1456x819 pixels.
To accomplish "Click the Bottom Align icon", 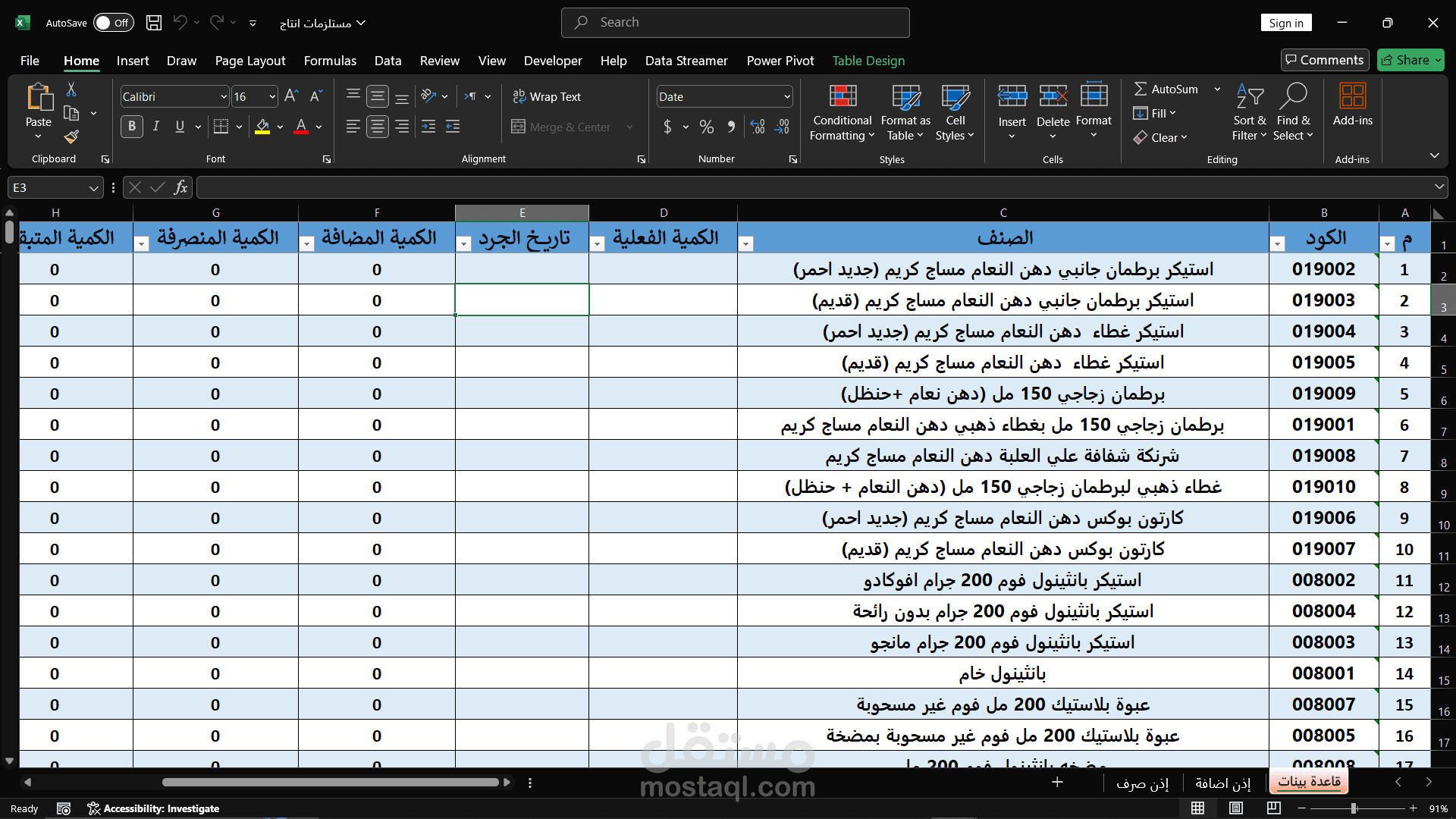I will tap(402, 96).
